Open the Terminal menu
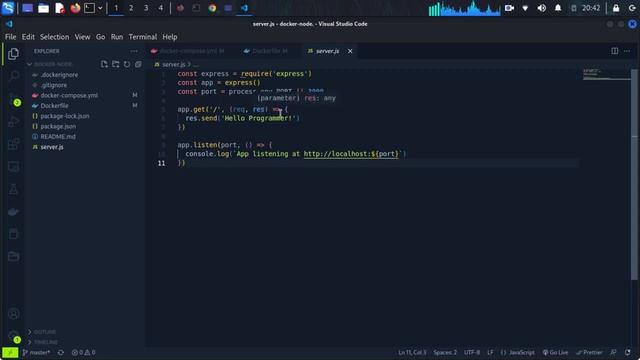 point(142,37)
